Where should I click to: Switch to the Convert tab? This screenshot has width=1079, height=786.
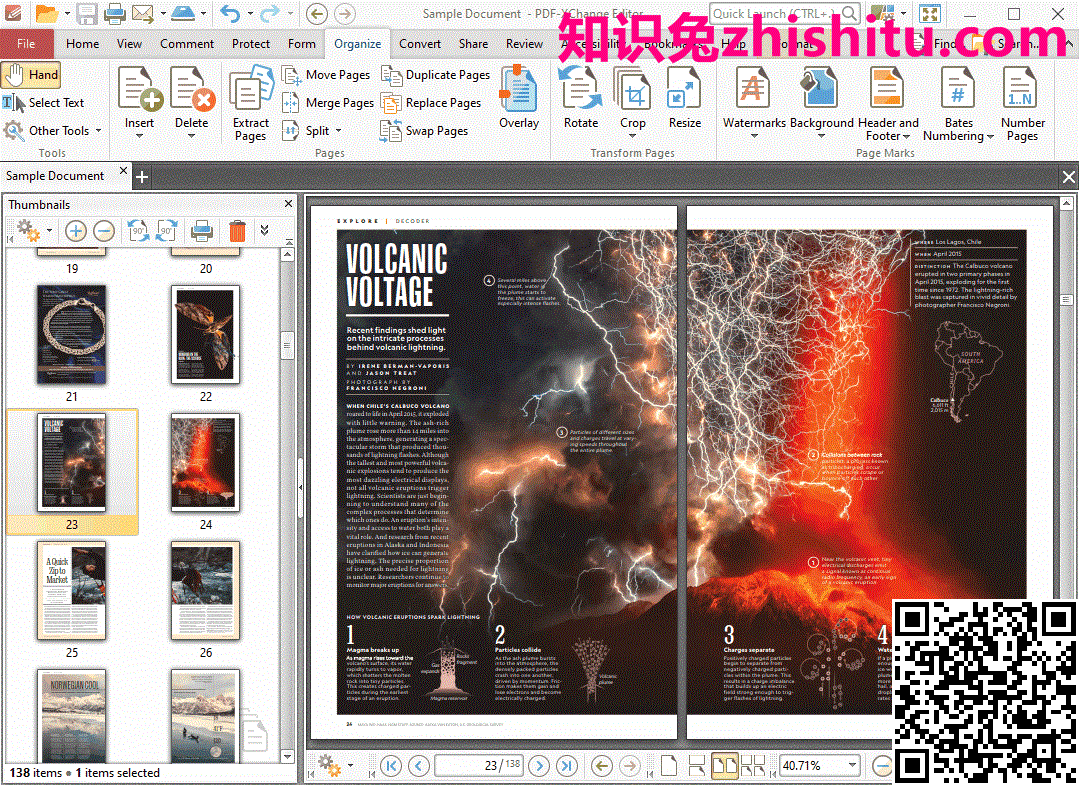click(x=420, y=43)
